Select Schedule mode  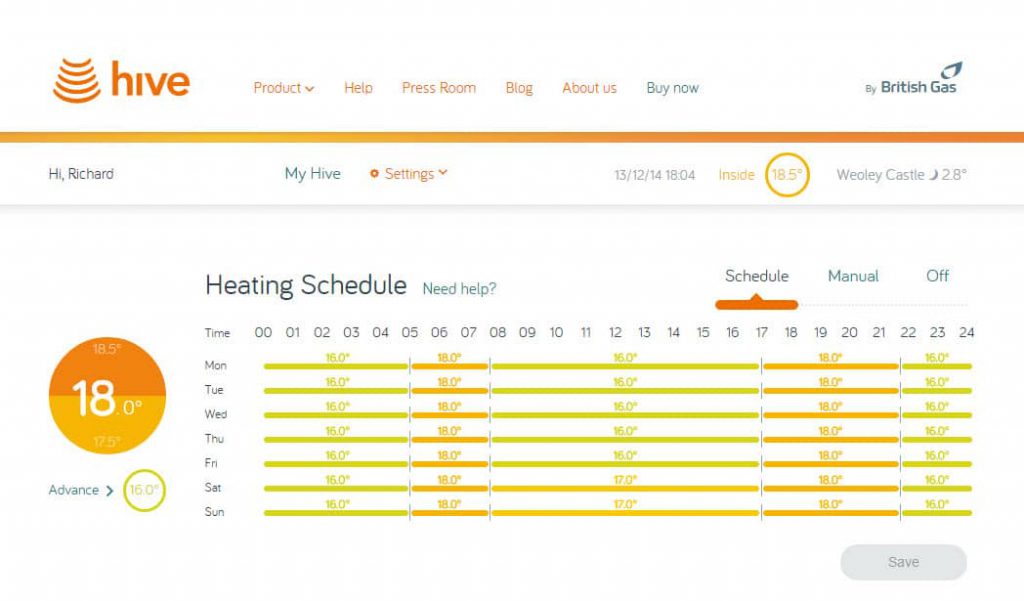[755, 276]
